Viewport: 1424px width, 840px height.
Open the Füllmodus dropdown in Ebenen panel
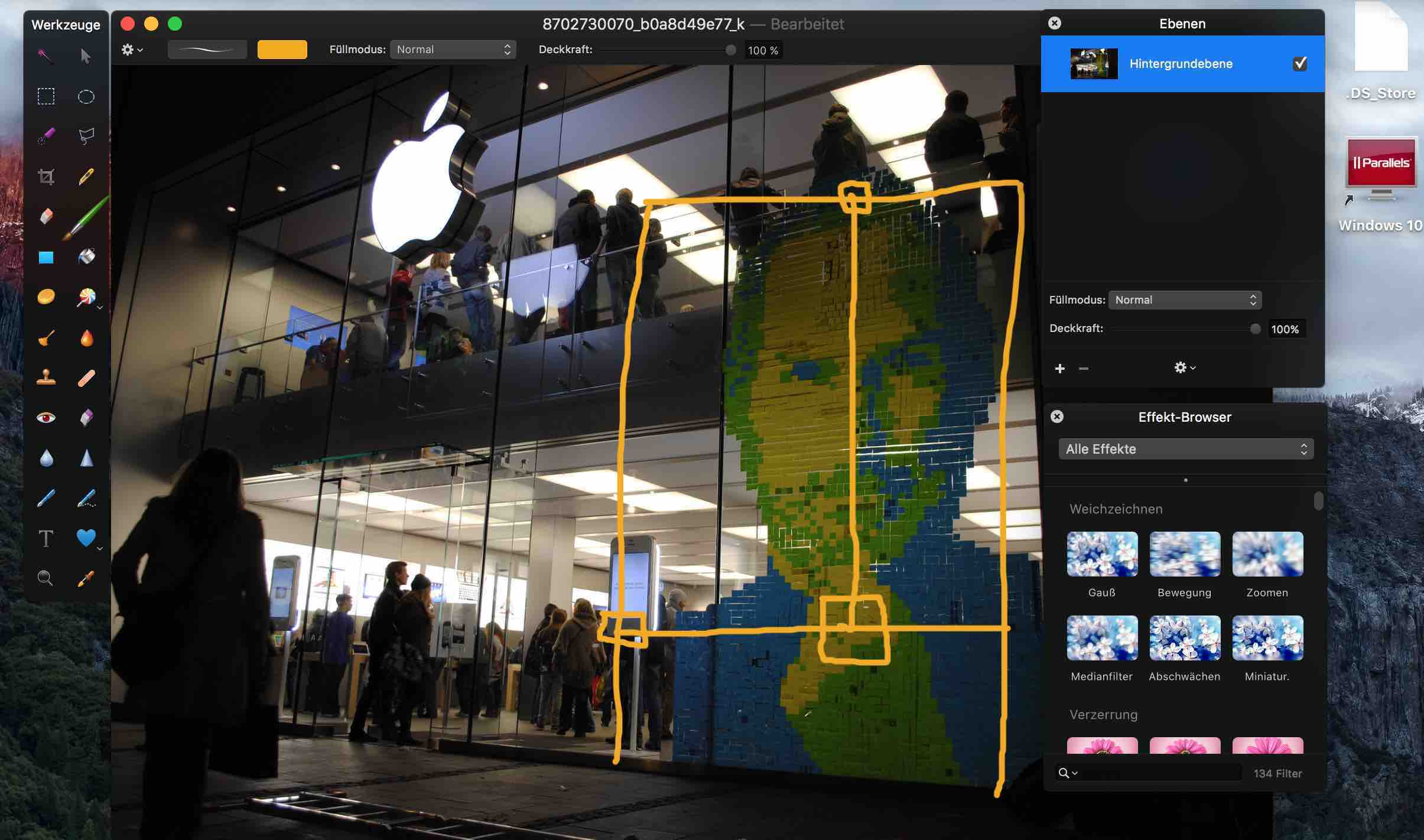(1185, 299)
